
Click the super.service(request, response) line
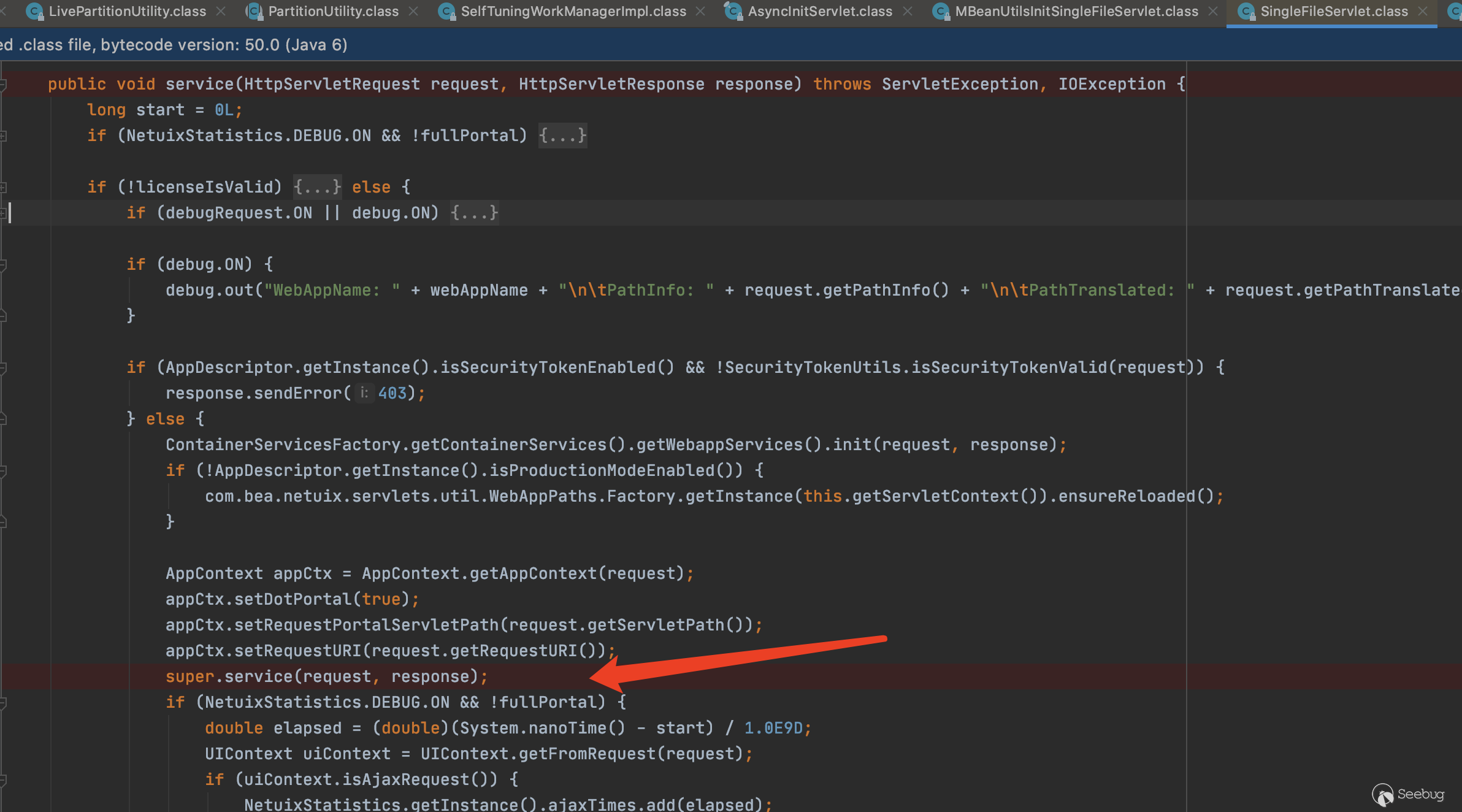[x=326, y=676]
